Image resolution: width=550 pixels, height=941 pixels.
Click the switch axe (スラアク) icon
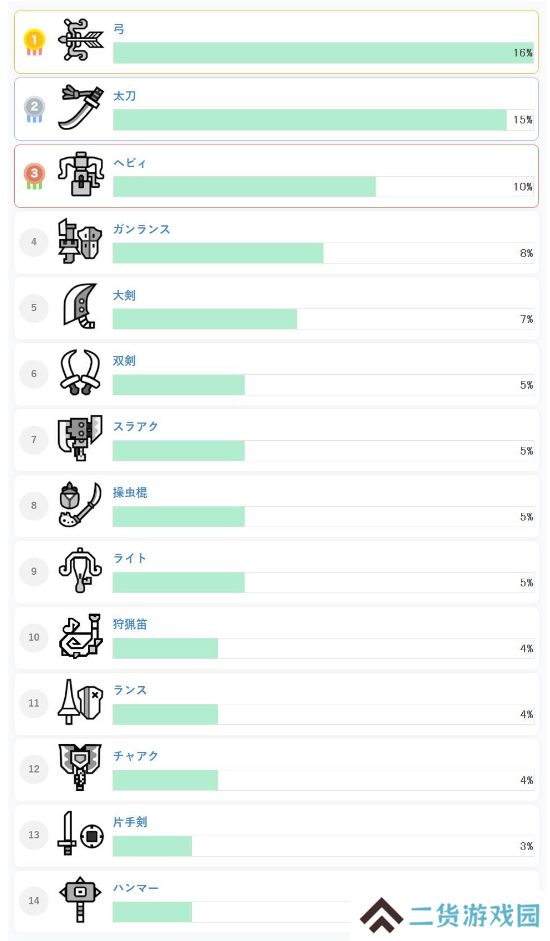coord(80,438)
